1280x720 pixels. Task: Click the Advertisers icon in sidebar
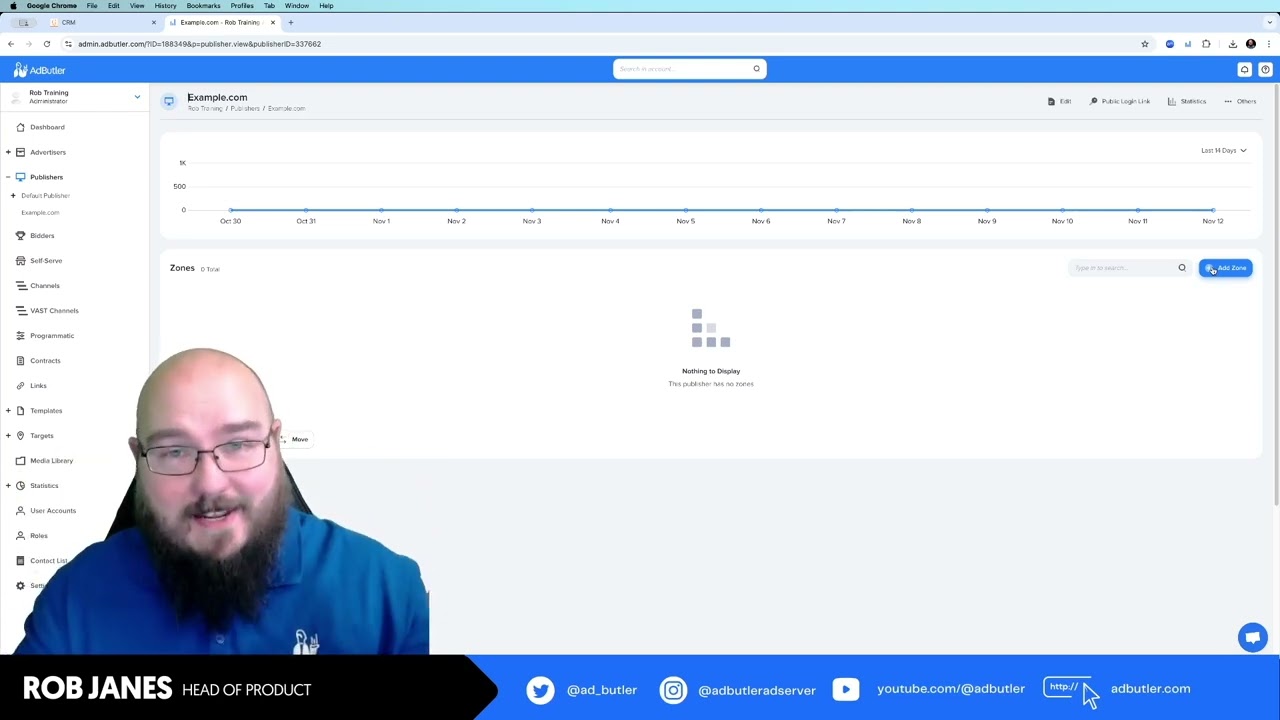pyautogui.click(x=20, y=152)
